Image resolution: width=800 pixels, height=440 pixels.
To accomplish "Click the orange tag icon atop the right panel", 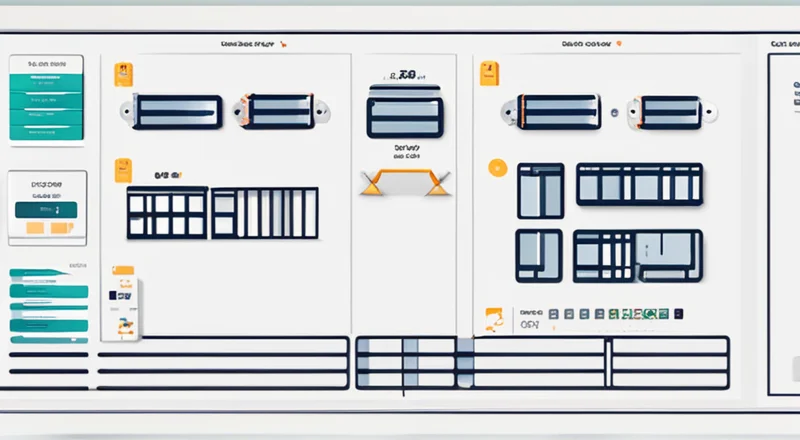I will click(x=489, y=74).
